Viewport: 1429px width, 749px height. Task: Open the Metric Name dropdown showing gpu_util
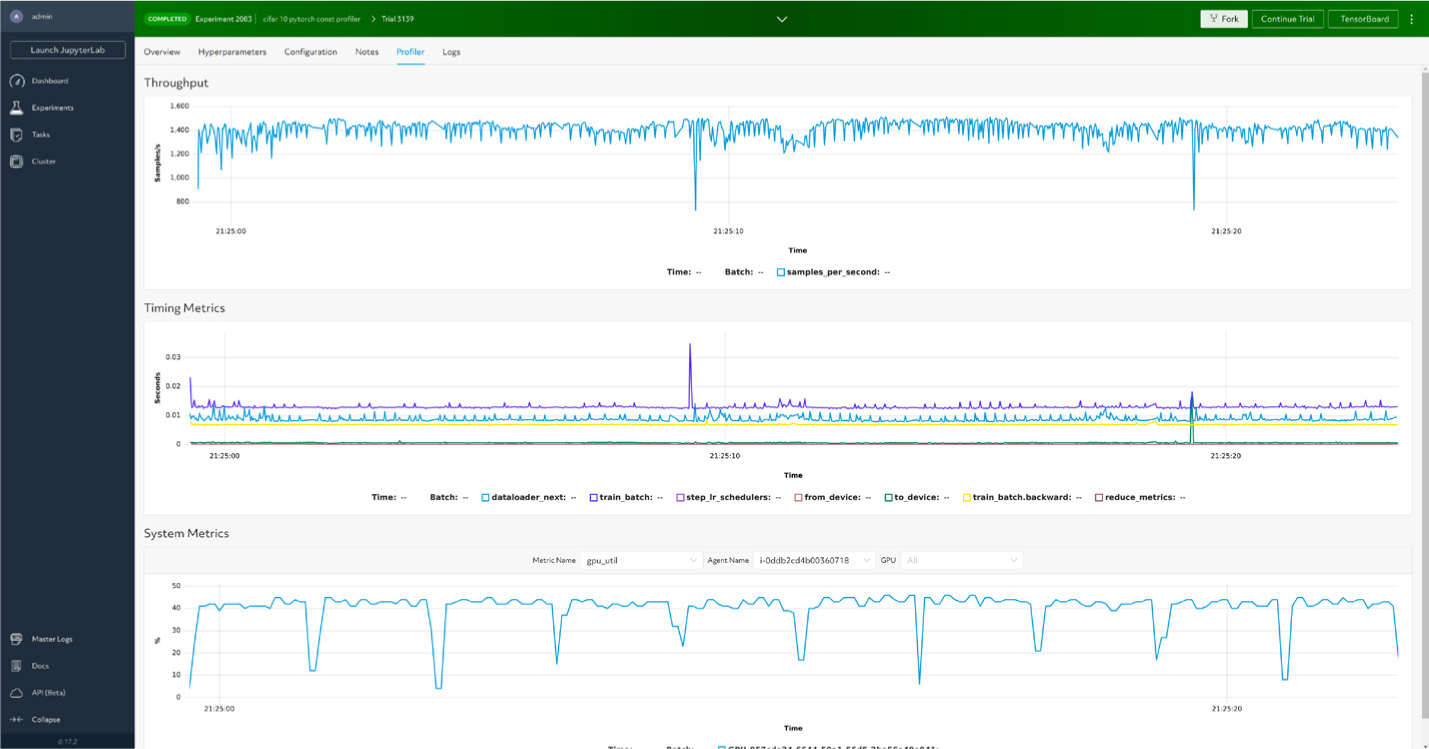(641, 560)
